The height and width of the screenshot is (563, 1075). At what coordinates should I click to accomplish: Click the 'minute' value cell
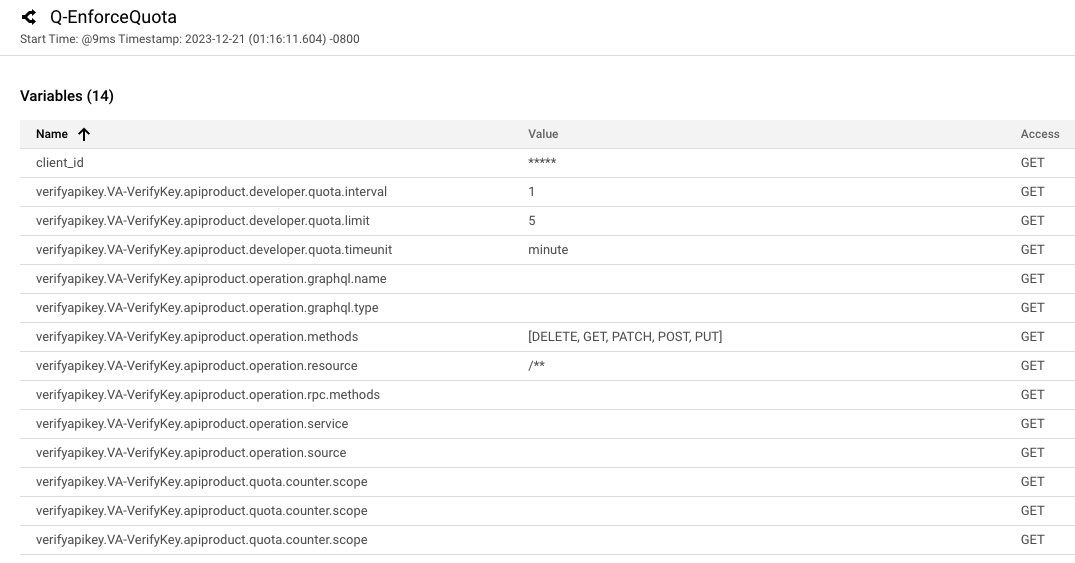[x=548, y=250]
